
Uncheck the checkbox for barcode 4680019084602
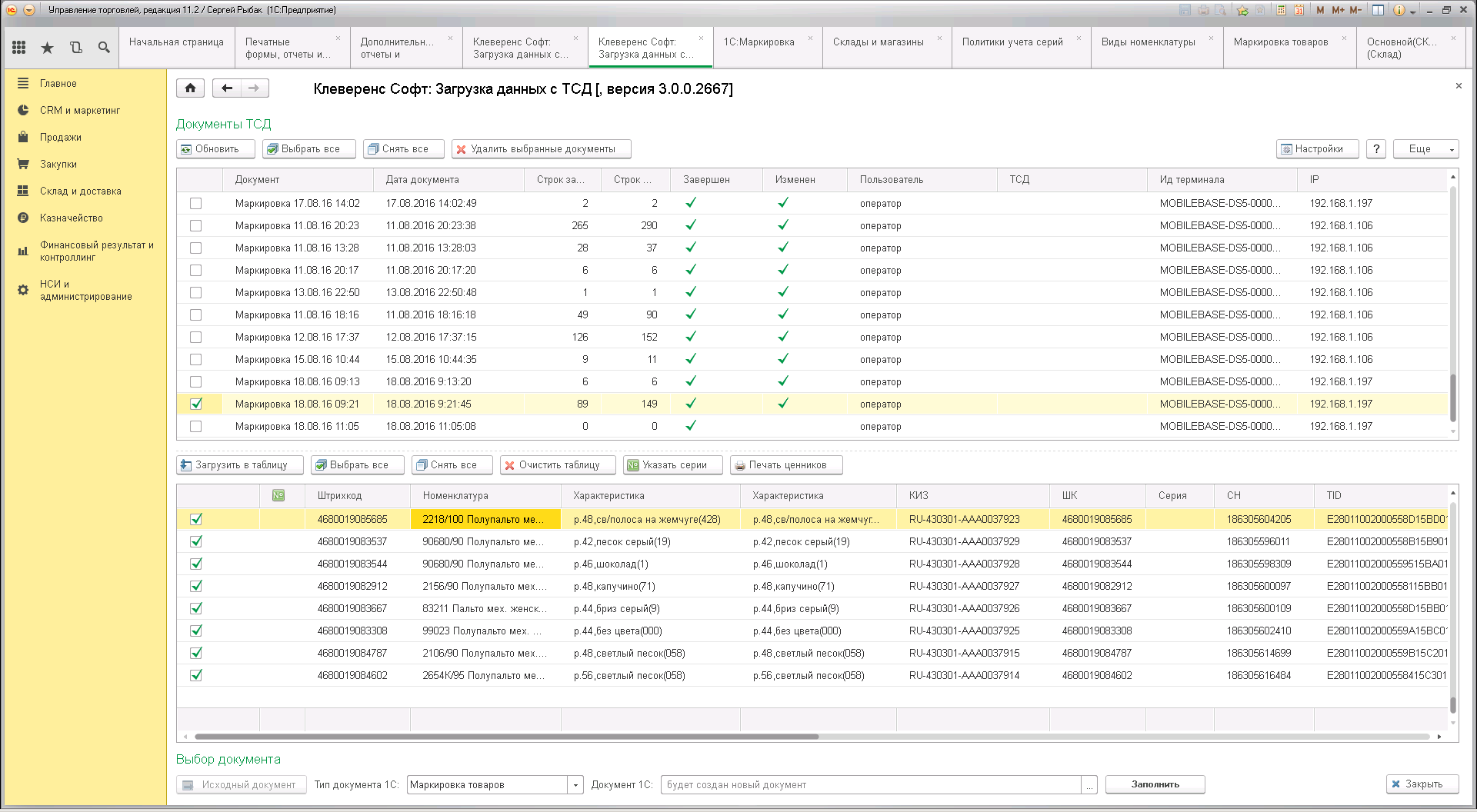(x=196, y=675)
